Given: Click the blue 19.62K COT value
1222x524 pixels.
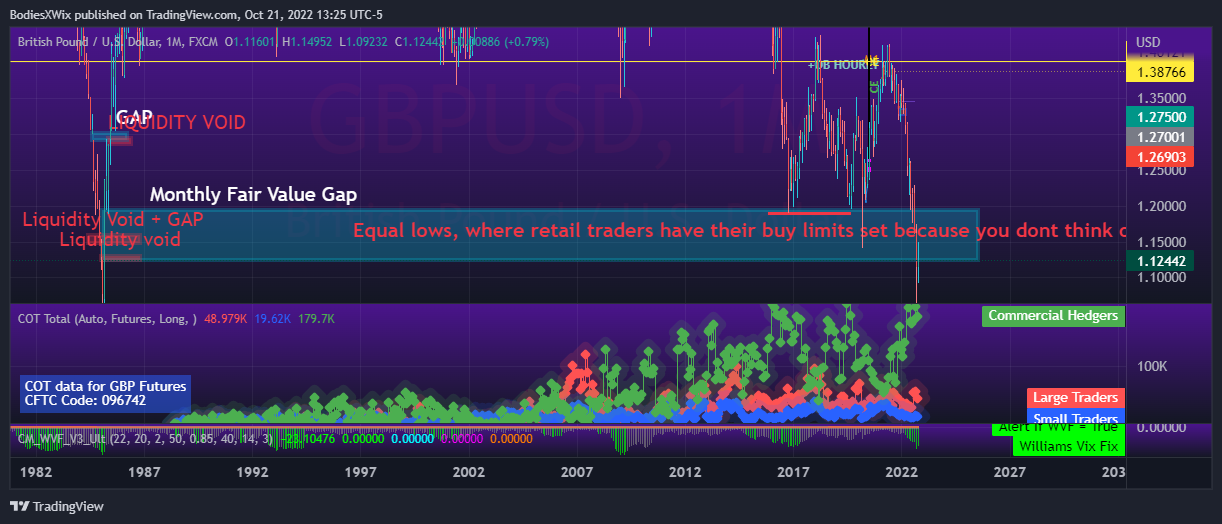Looking at the screenshot, I should 274,319.
